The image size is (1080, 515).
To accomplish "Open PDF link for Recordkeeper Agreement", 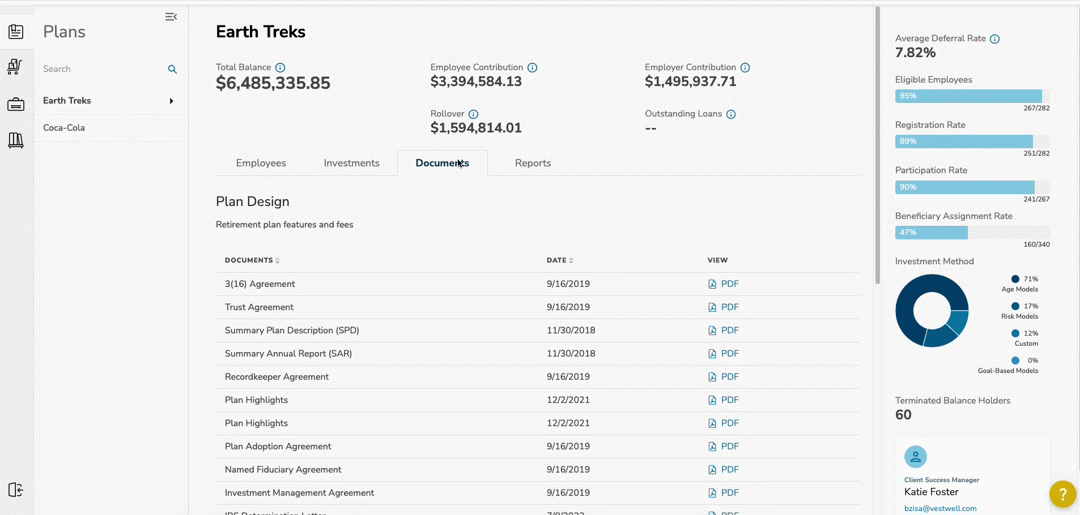I will [x=729, y=377].
